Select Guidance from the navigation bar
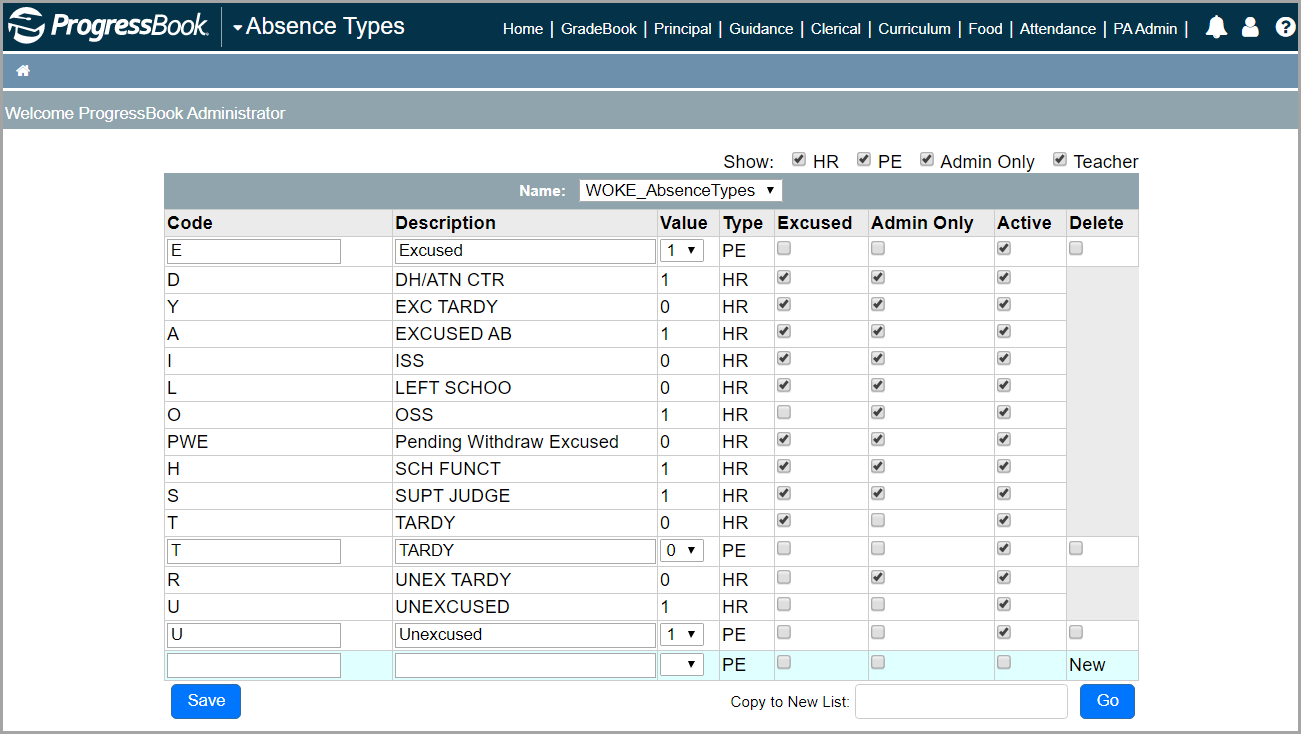1301x734 pixels. coord(761,29)
